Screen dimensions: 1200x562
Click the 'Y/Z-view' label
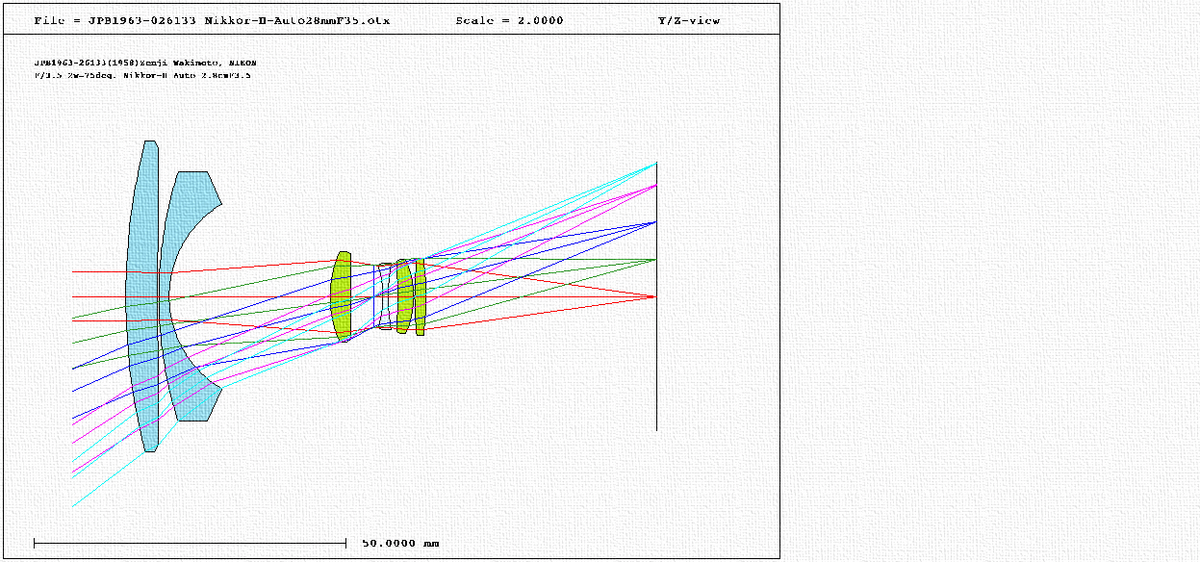[689, 20]
